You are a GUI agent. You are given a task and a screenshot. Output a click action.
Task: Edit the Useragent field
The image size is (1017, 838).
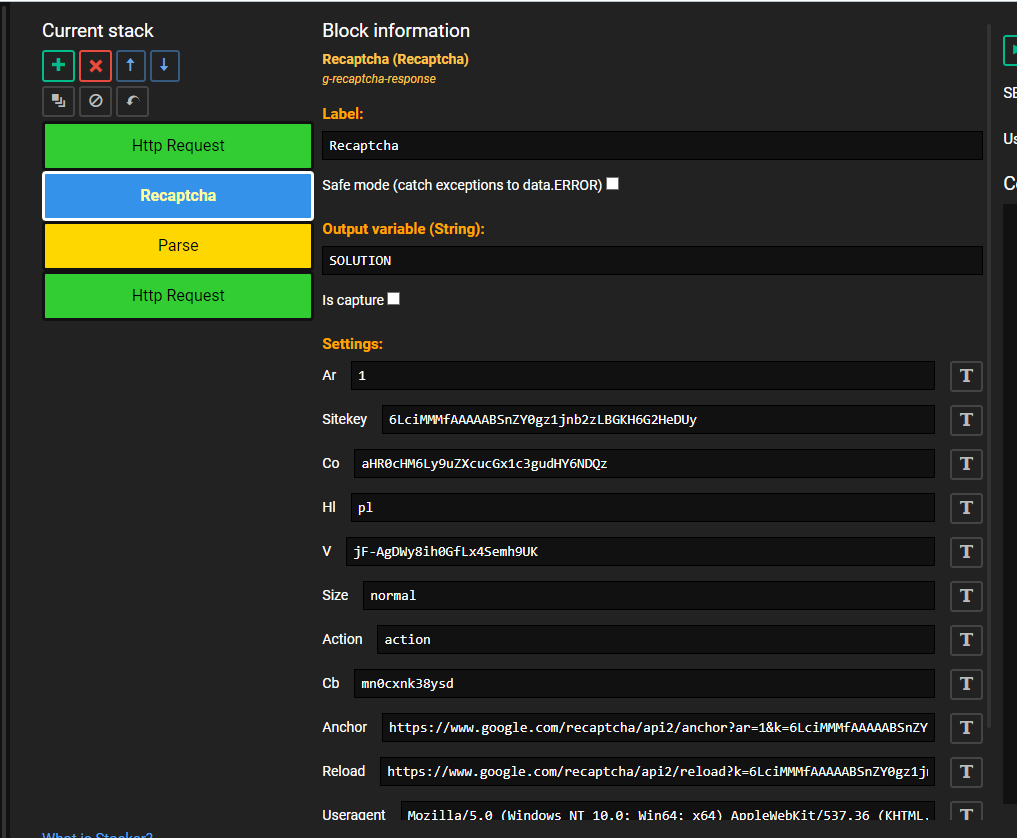667,813
